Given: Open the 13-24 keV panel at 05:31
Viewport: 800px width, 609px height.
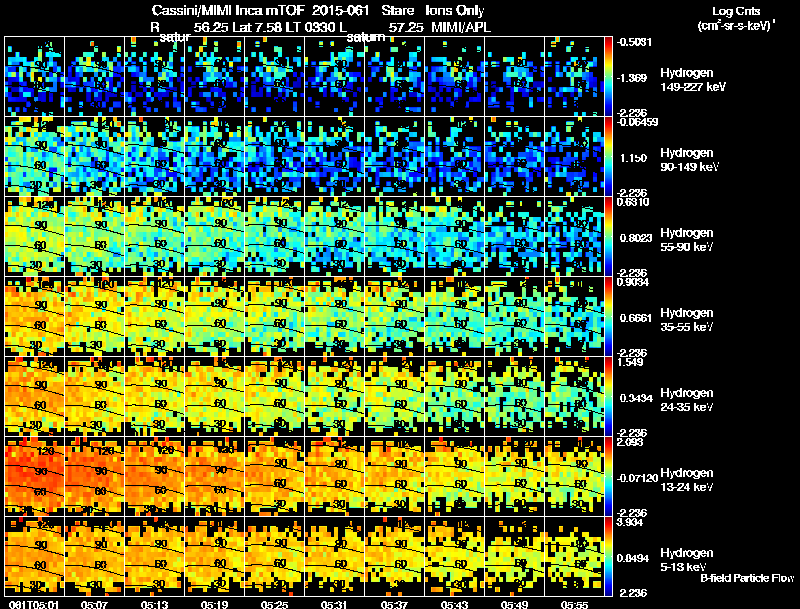Looking at the screenshot, I should (335, 477).
